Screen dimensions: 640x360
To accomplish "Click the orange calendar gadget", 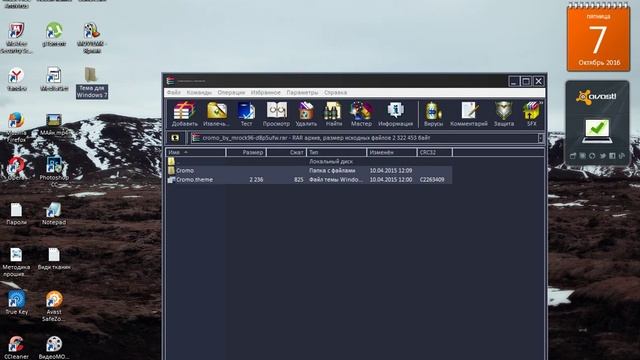I will click(598, 38).
